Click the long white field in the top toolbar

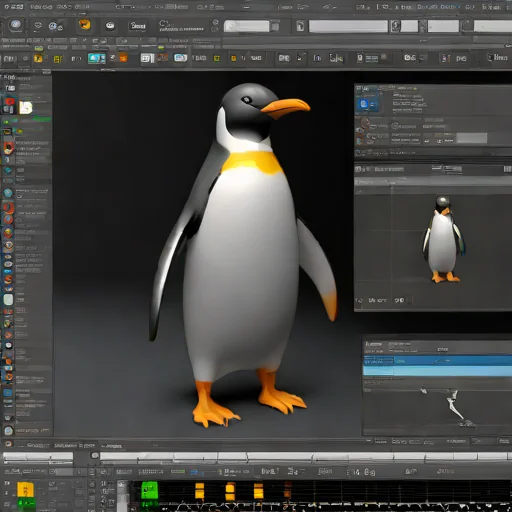click(x=348, y=26)
